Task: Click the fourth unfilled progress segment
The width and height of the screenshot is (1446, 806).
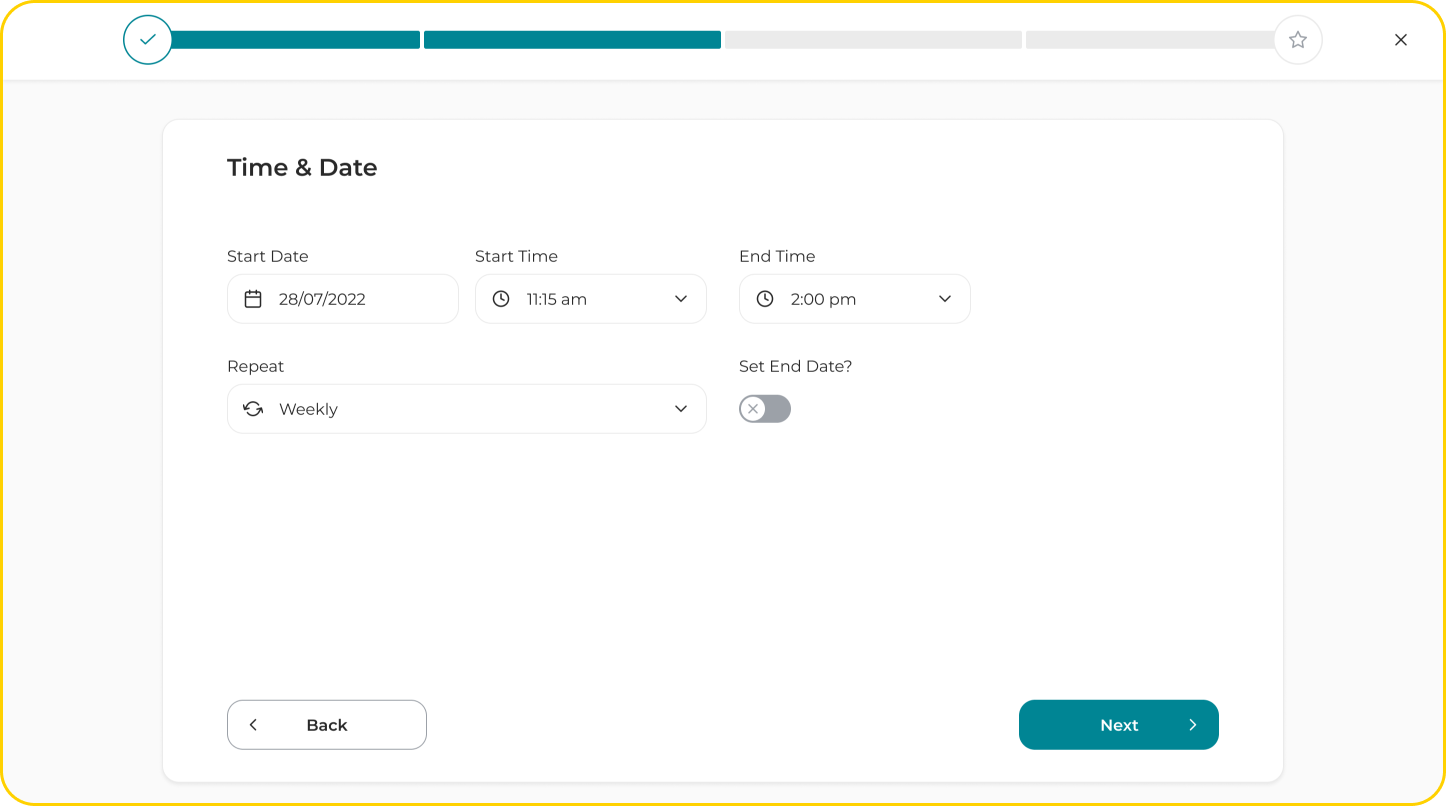Action: point(1150,40)
